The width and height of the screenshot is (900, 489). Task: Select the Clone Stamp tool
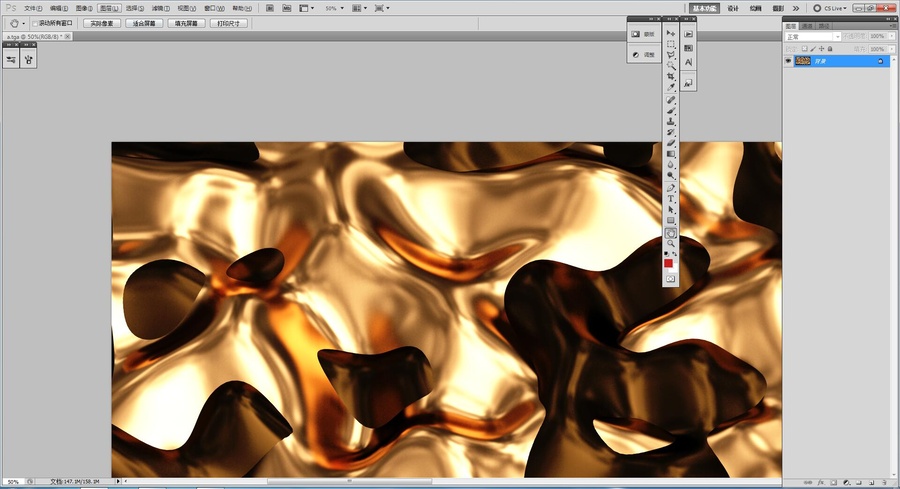[x=670, y=122]
